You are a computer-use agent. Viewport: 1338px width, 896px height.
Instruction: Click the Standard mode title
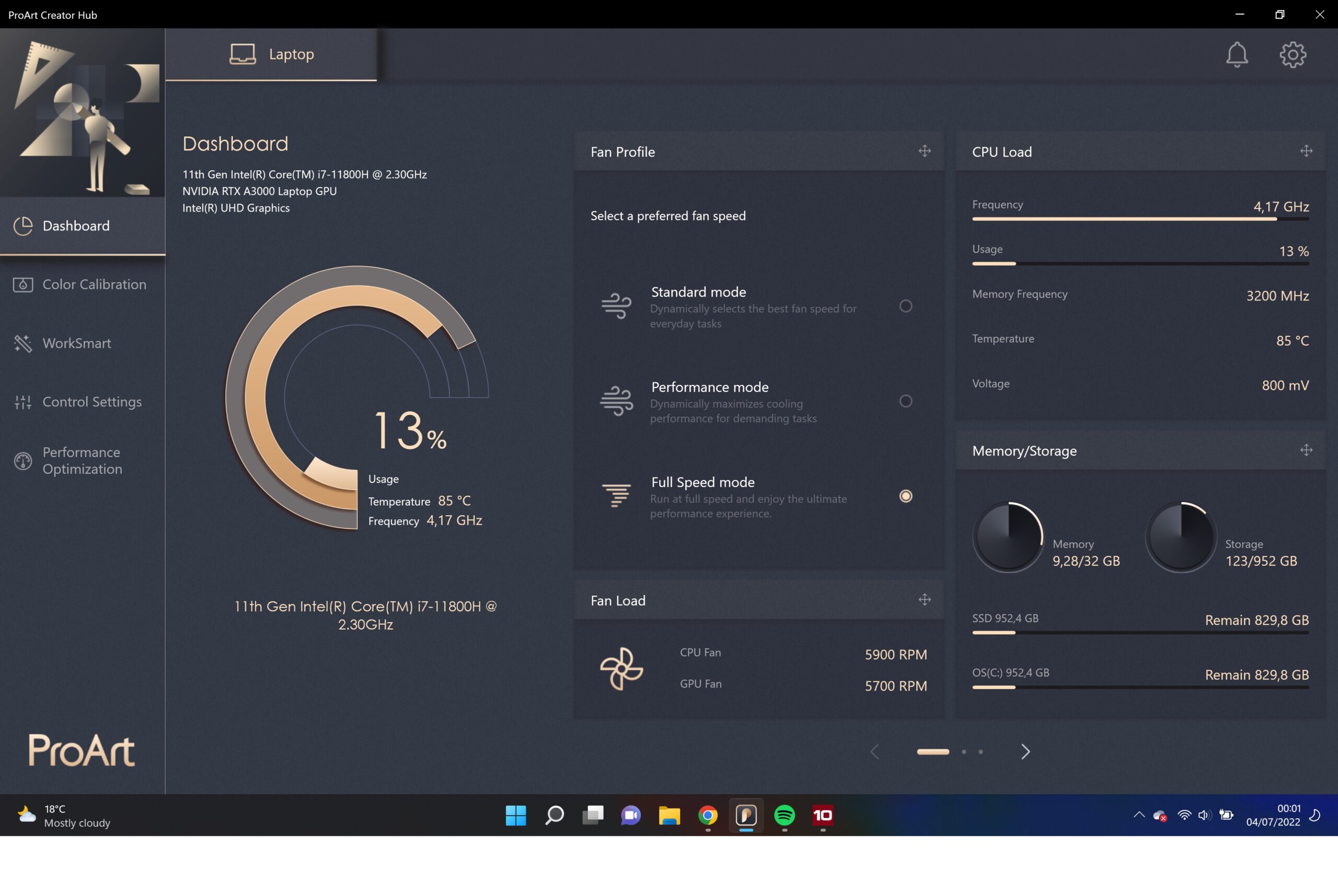pyautogui.click(x=698, y=292)
